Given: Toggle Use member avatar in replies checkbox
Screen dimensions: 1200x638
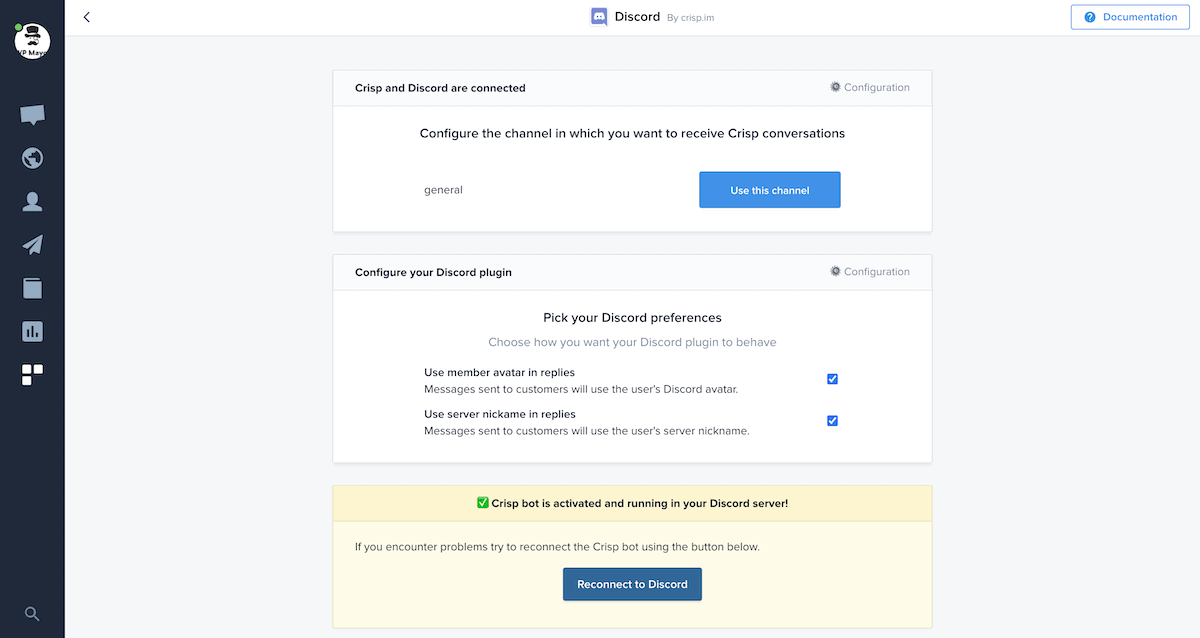Looking at the screenshot, I should tap(832, 379).
